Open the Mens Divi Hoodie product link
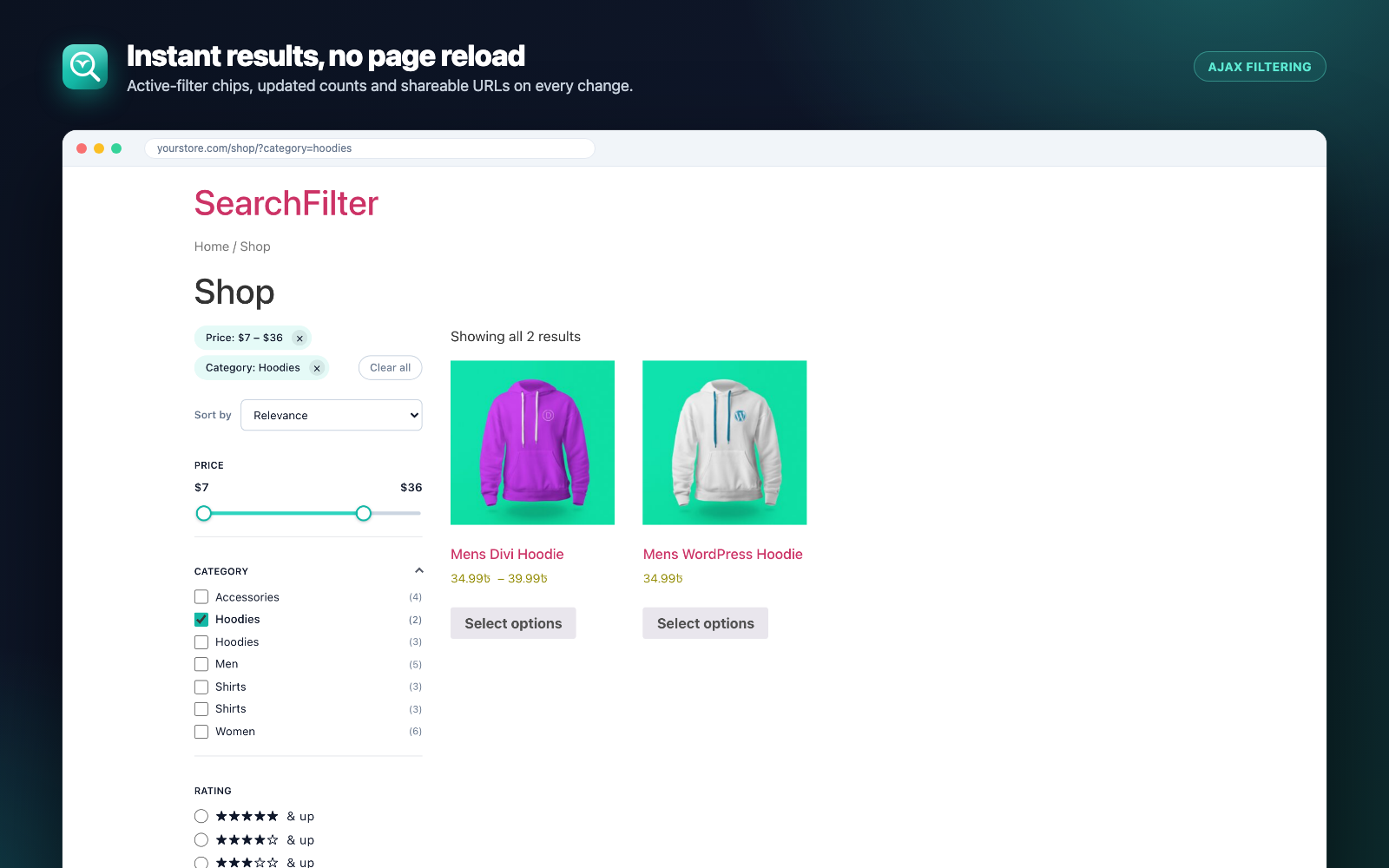Viewport: 1389px width, 868px height. click(507, 554)
